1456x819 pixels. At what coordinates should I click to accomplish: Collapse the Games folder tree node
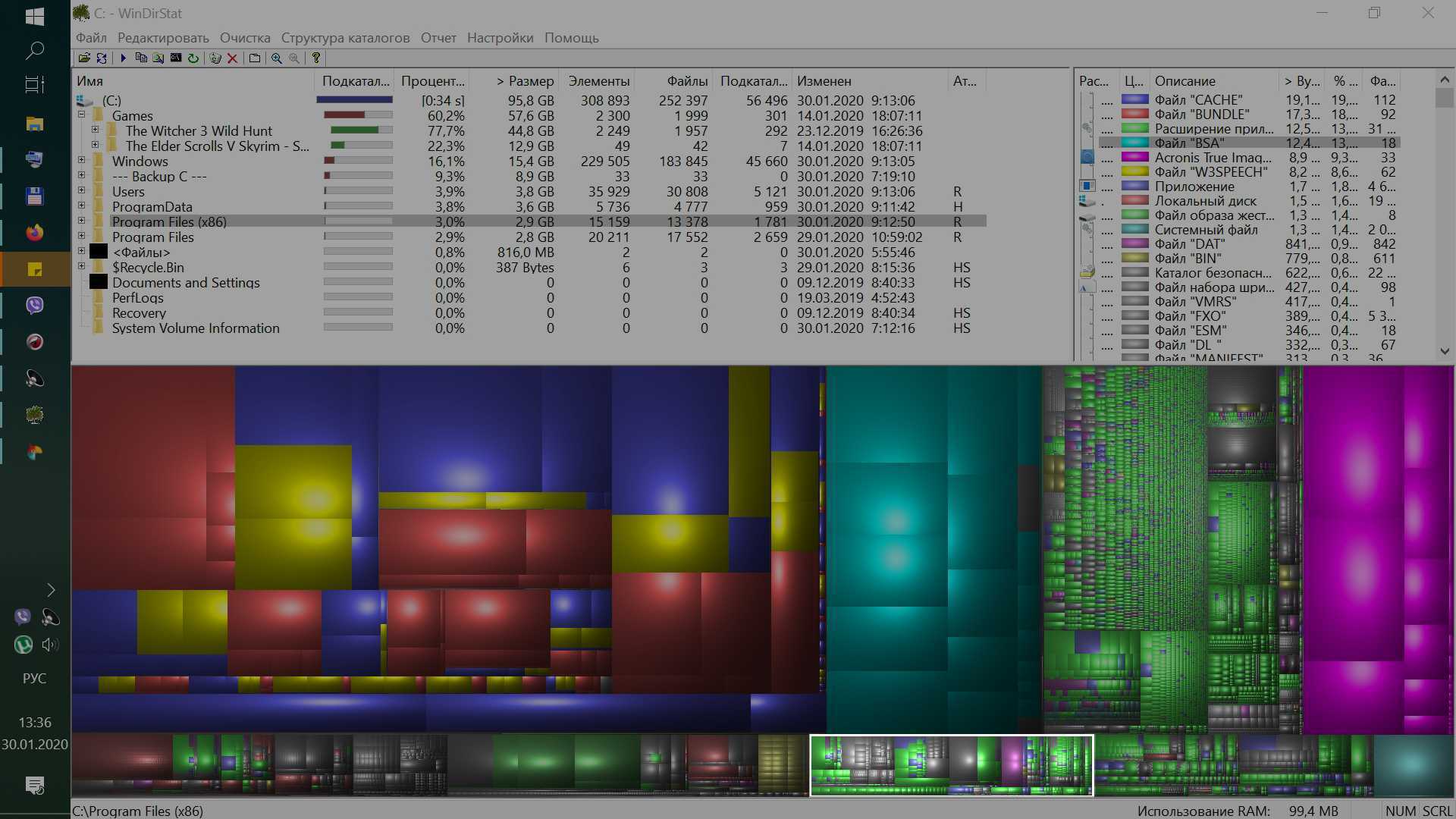(x=82, y=115)
